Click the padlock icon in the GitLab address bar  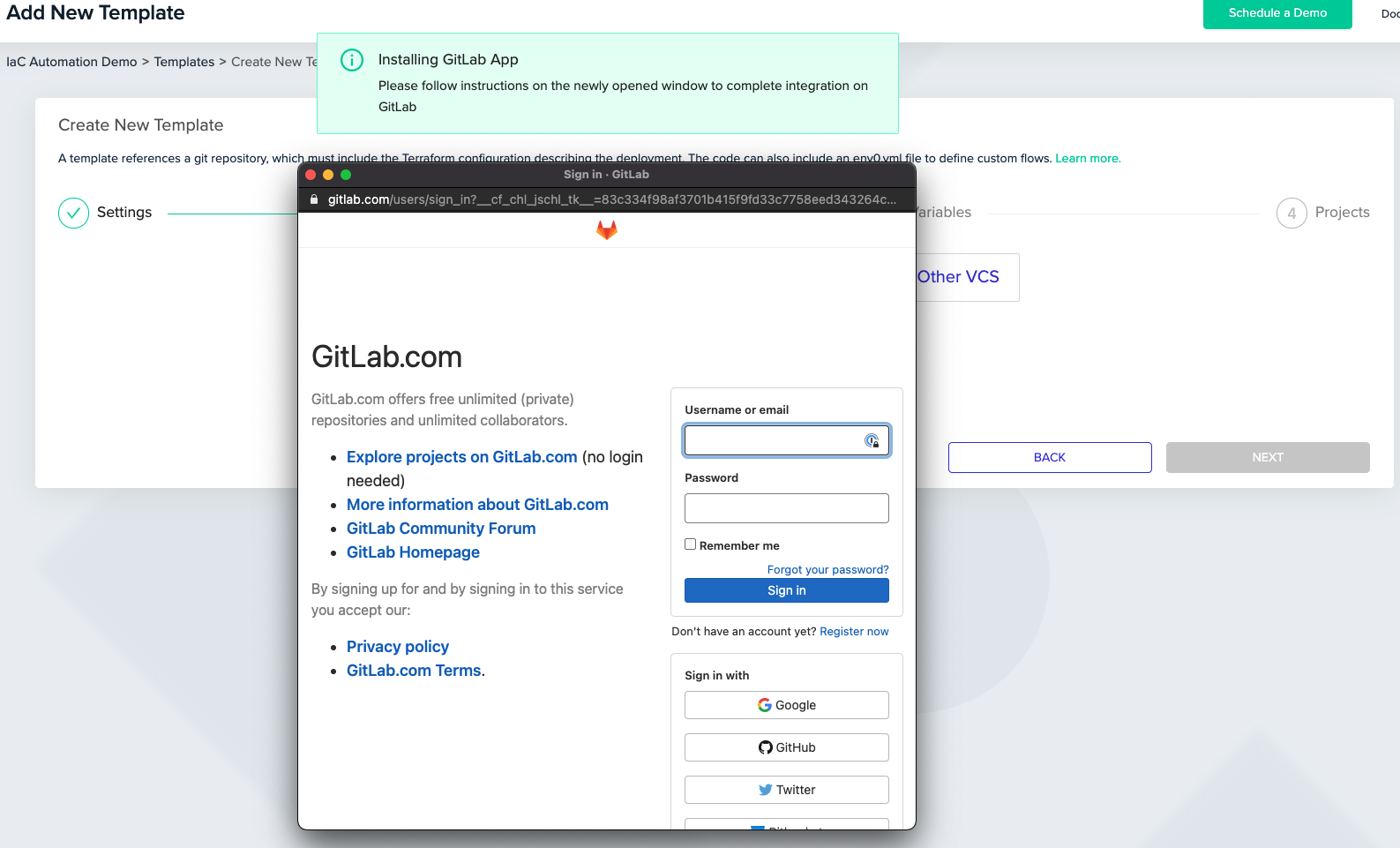tap(314, 199)
